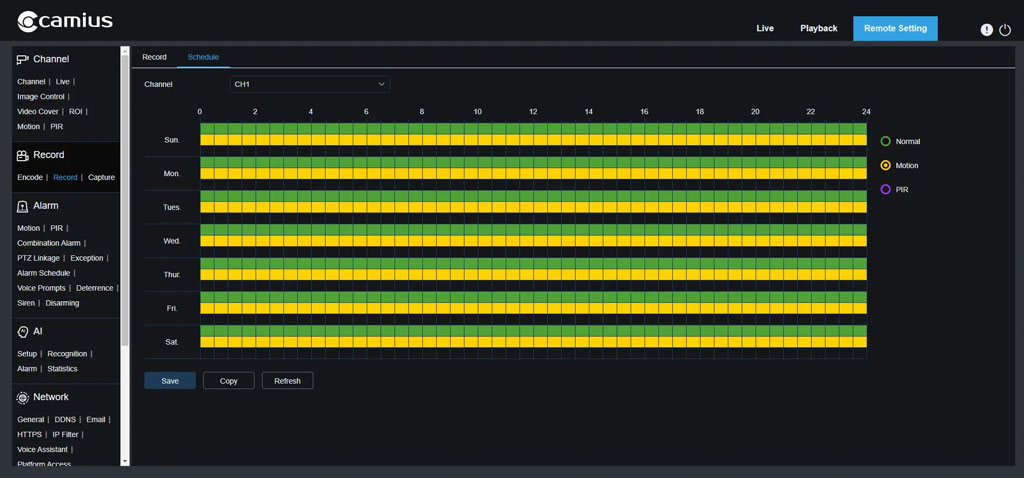Click the Channel section icon in sidebar
Screen dimensions: 1024x478
(23, 59)
